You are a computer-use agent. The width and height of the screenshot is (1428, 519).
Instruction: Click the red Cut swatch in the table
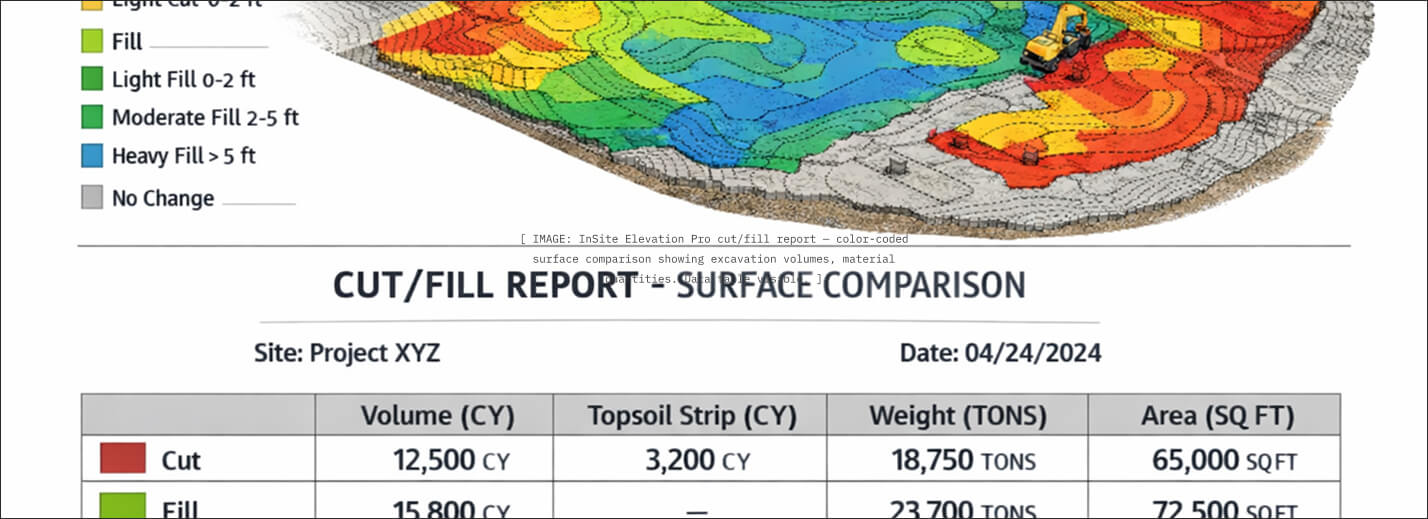(123, 459)
